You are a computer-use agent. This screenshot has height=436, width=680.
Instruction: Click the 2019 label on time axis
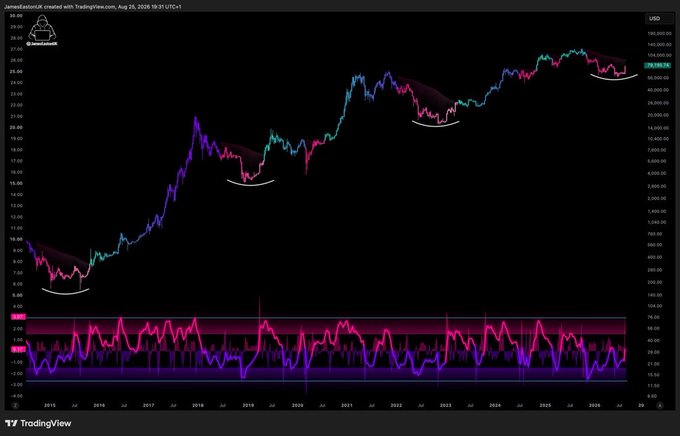click(248, 405)
